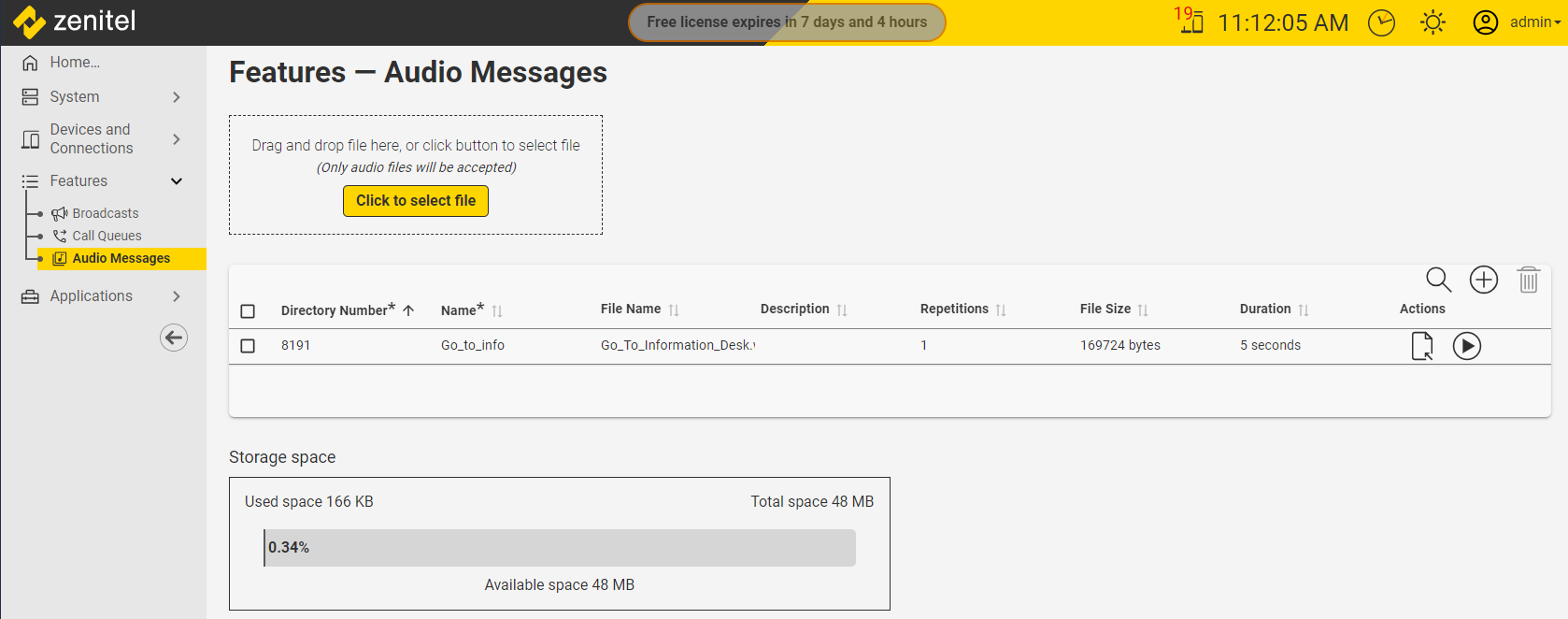Click the add audio message plus icon
This screenshot has height=619, width=1568.
(x=1483, y=280)
